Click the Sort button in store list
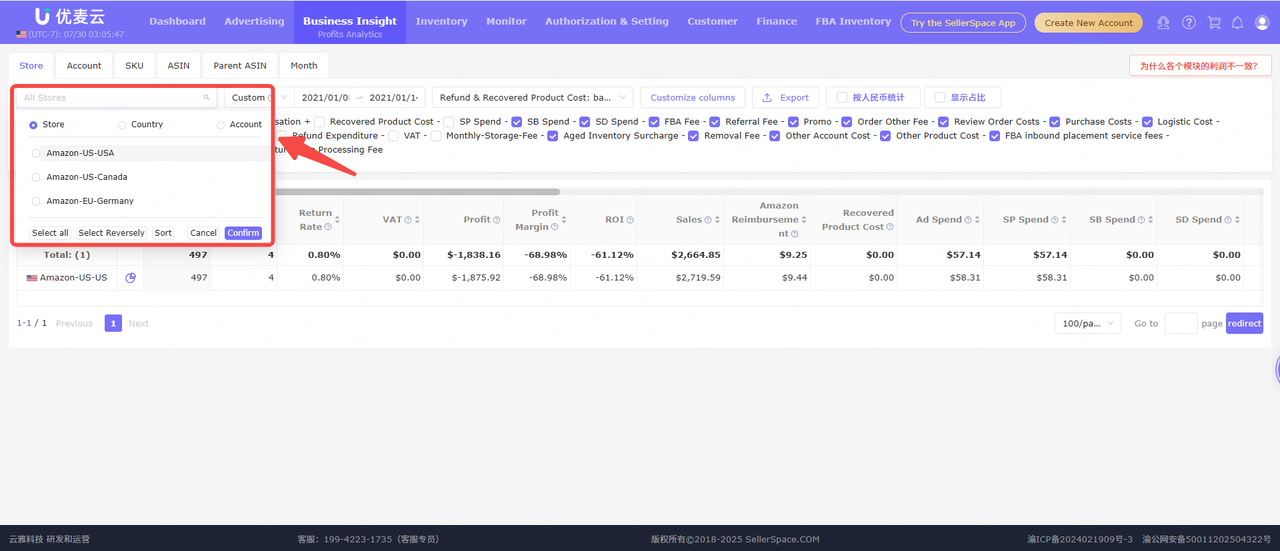The height and width of the screenshot is (551, 1280). (x=163, y=233)
